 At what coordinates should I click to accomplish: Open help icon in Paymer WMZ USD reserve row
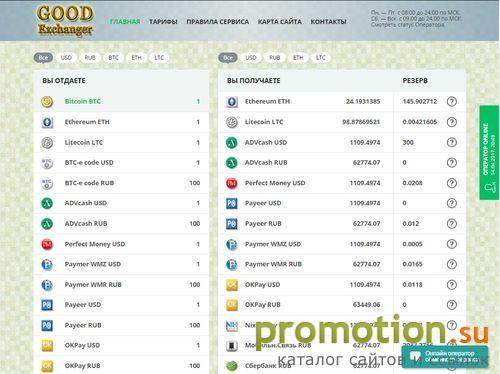point(452,244)
